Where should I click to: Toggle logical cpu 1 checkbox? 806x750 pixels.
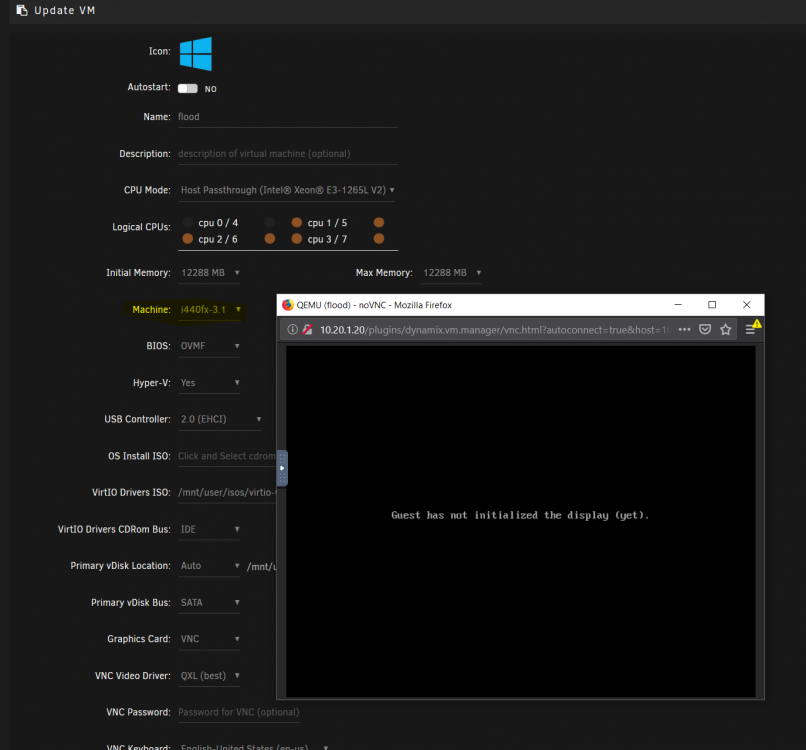[297, 223]
